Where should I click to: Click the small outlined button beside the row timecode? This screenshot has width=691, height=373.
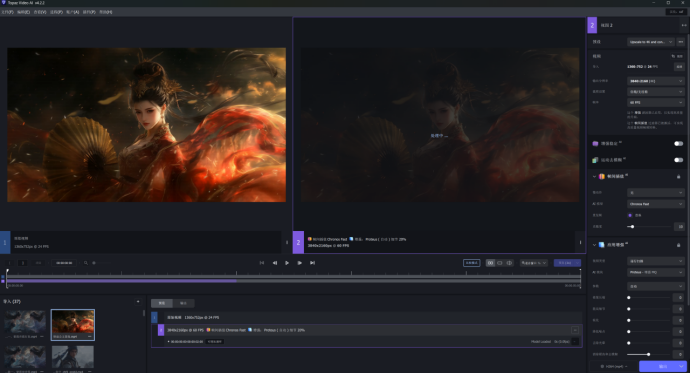215,341
